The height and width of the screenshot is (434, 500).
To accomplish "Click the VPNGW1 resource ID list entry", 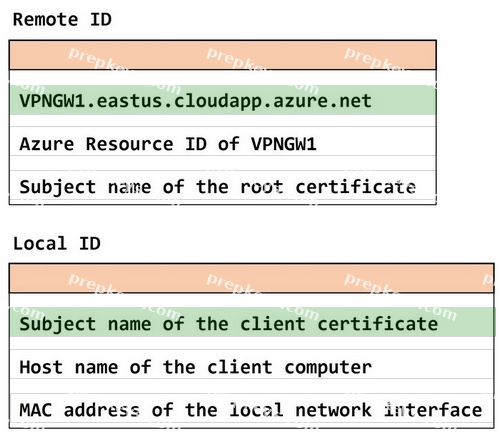I will (223, 144).
